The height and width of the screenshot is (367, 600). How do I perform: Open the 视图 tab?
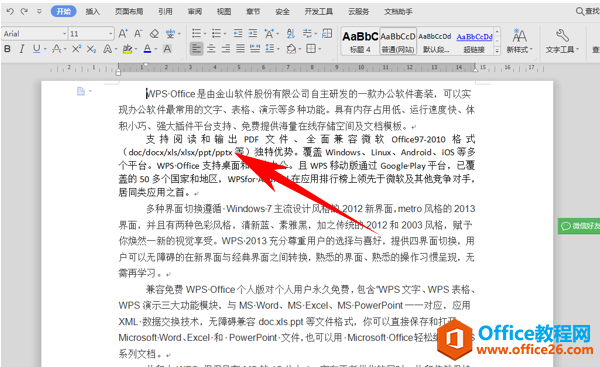224,11
